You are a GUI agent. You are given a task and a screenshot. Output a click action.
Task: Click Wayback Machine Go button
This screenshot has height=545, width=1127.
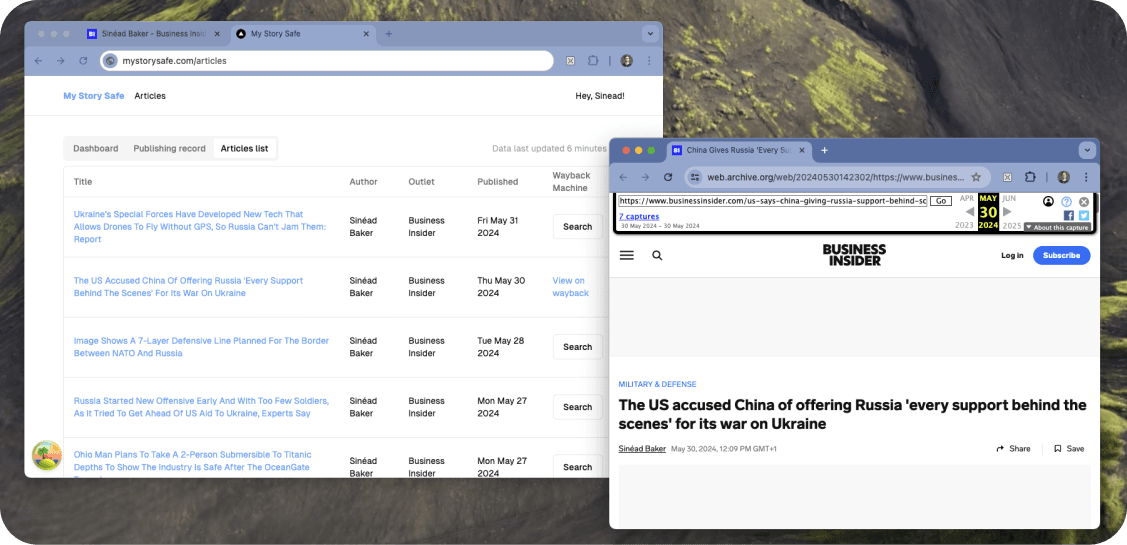941,201
